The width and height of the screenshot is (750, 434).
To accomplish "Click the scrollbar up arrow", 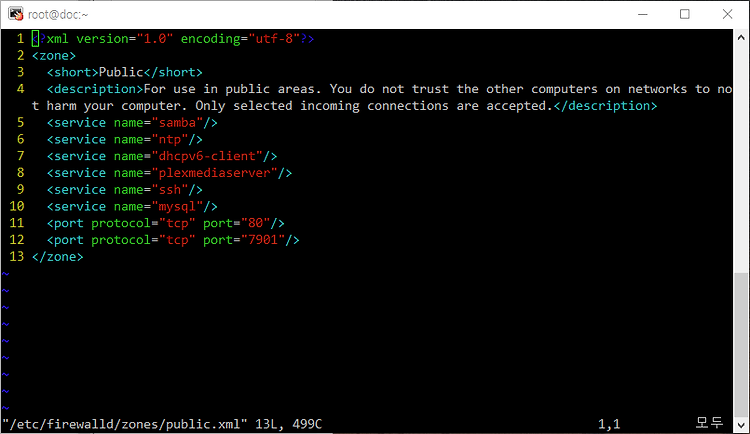I will point(741,37).
